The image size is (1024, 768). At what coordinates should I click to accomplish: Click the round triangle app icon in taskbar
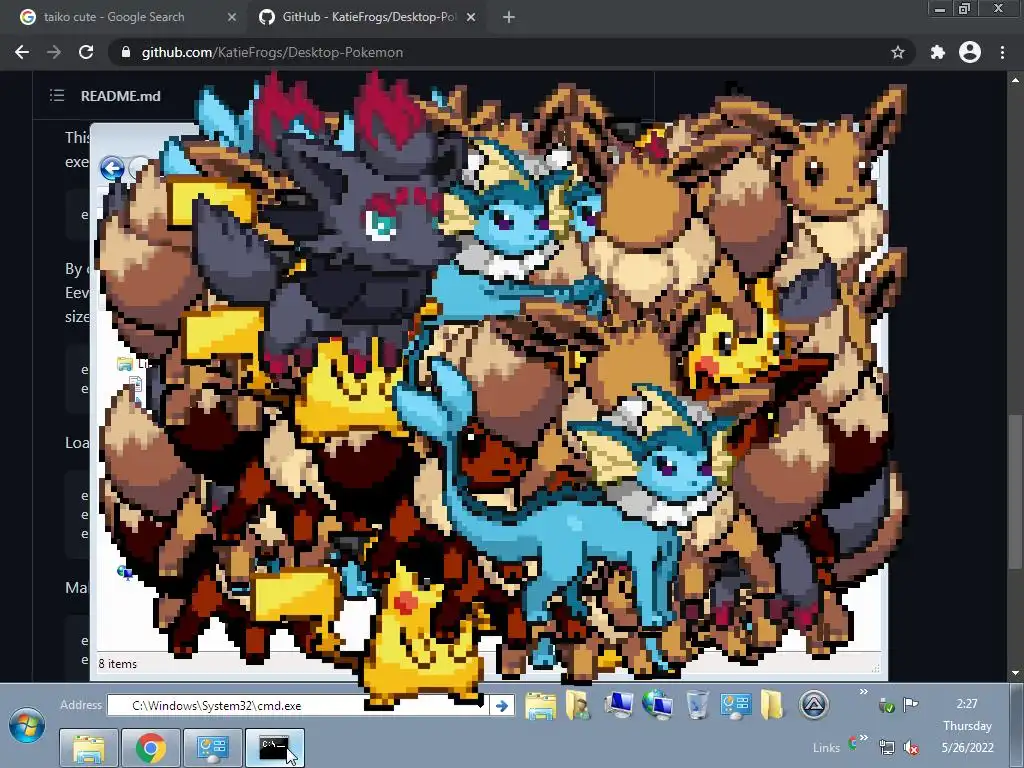(814, 705)
